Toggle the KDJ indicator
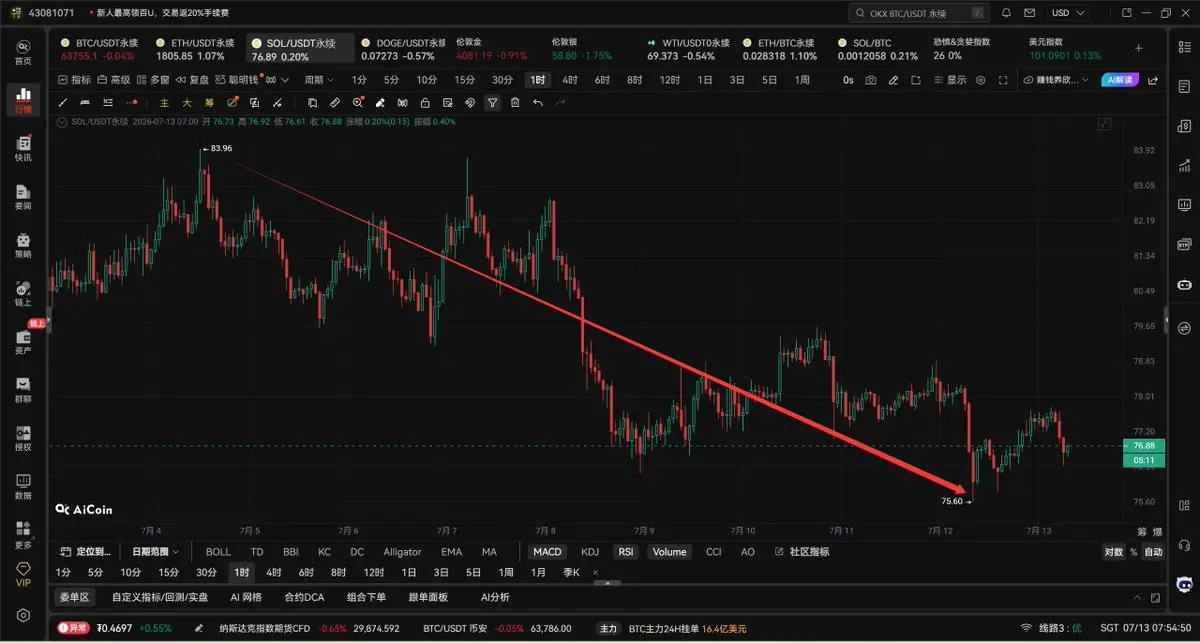 click(x=590, y=551)
